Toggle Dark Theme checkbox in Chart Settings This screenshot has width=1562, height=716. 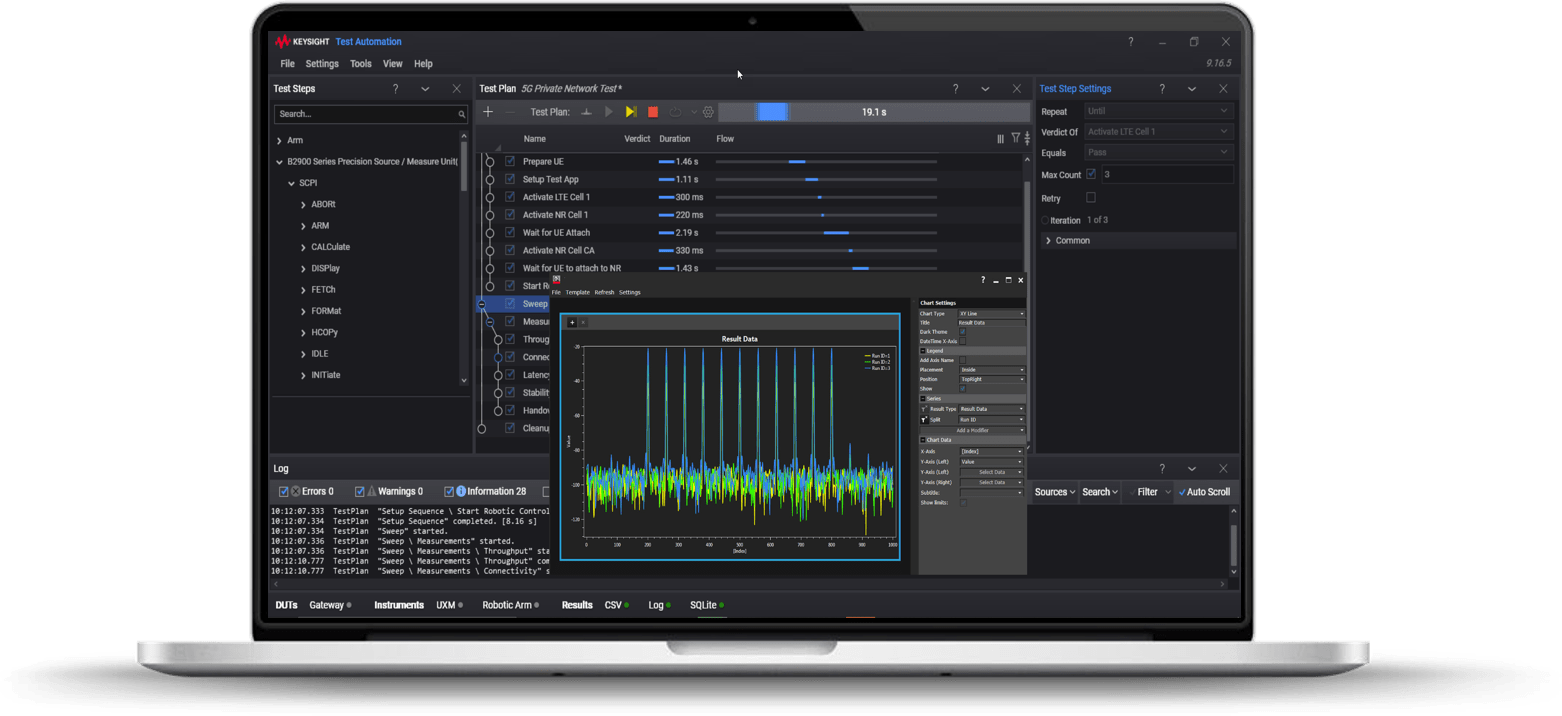963,331
